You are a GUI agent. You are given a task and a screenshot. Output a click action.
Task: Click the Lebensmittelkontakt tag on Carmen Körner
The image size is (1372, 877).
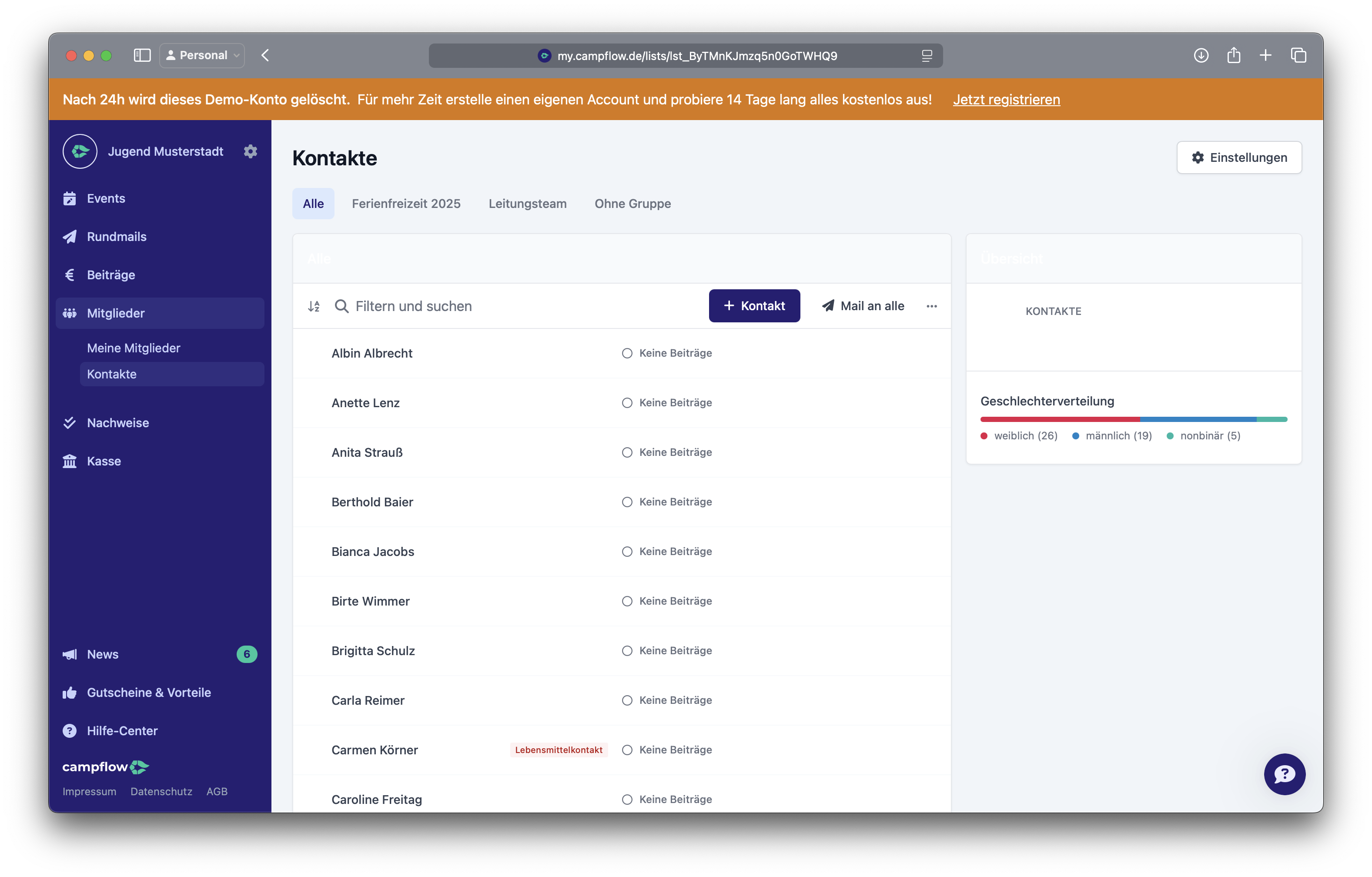click(x=559, y=750)
